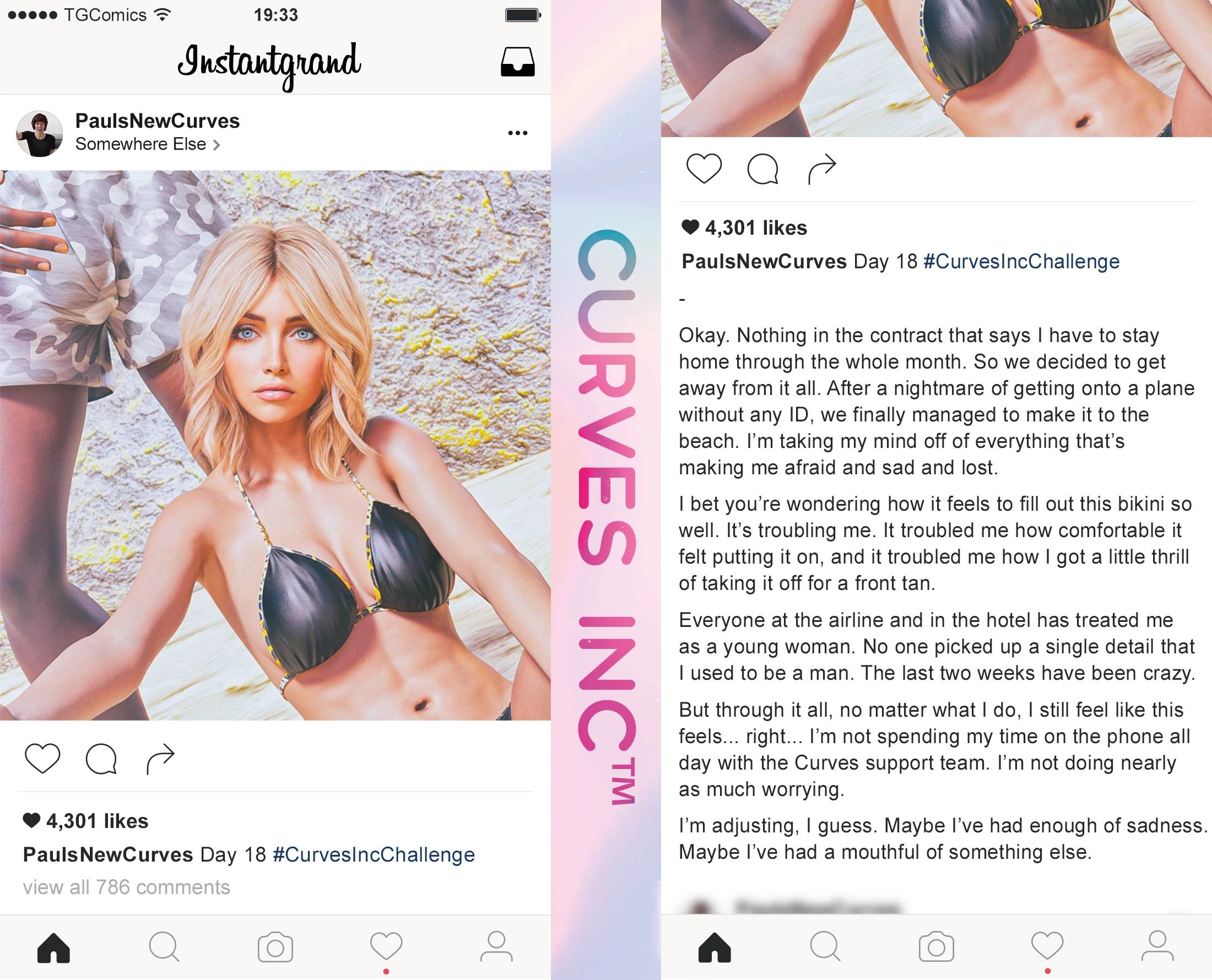Open the search tab in right bar

click(825, 946)
